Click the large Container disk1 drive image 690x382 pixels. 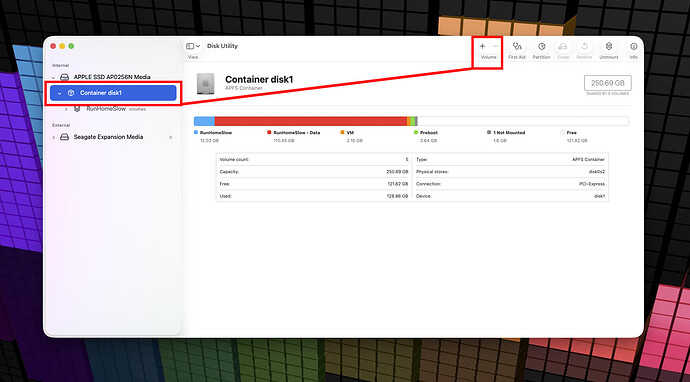[206, 84]
